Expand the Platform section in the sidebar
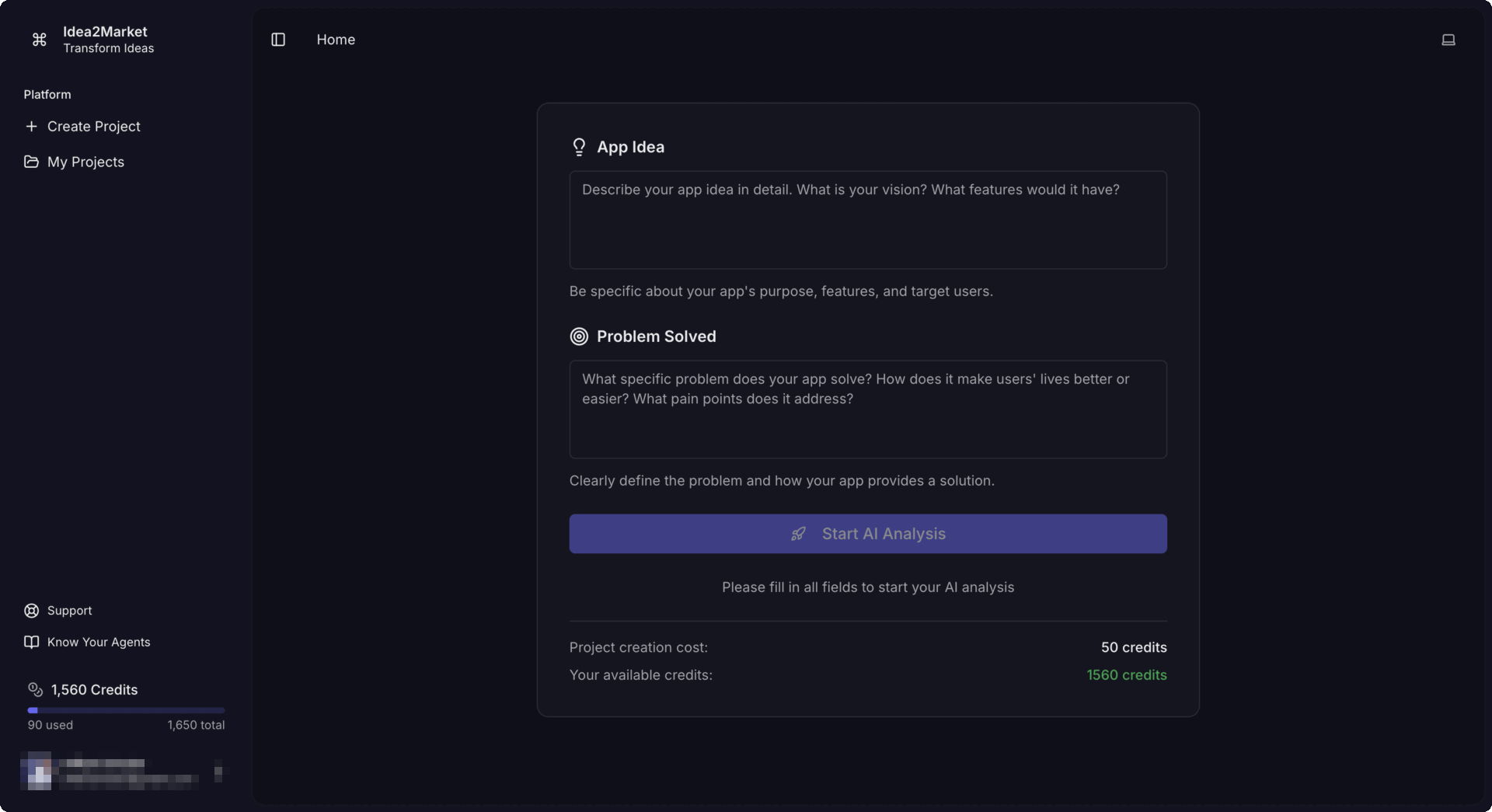 [x=47, y=94]
